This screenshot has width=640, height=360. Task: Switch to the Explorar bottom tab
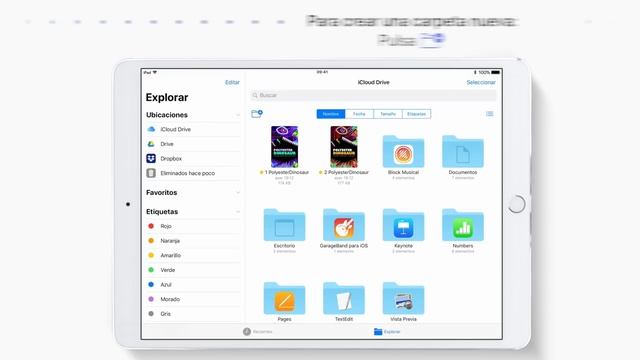(x=387, y=331)
